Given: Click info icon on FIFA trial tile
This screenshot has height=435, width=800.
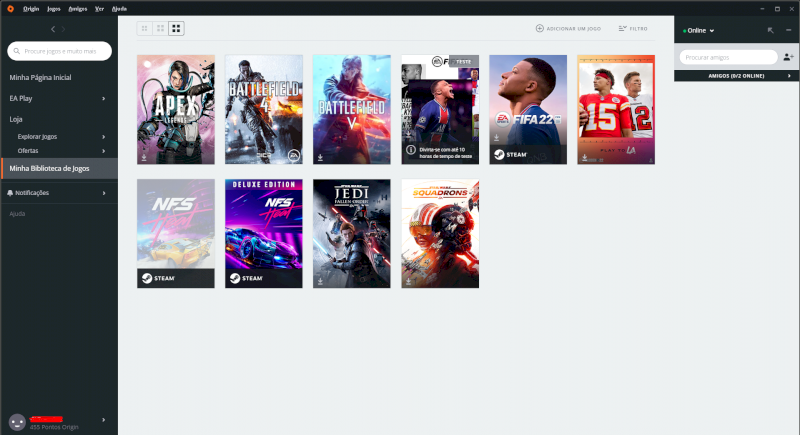Looking at the screenshot, I should tap(410, 151).
